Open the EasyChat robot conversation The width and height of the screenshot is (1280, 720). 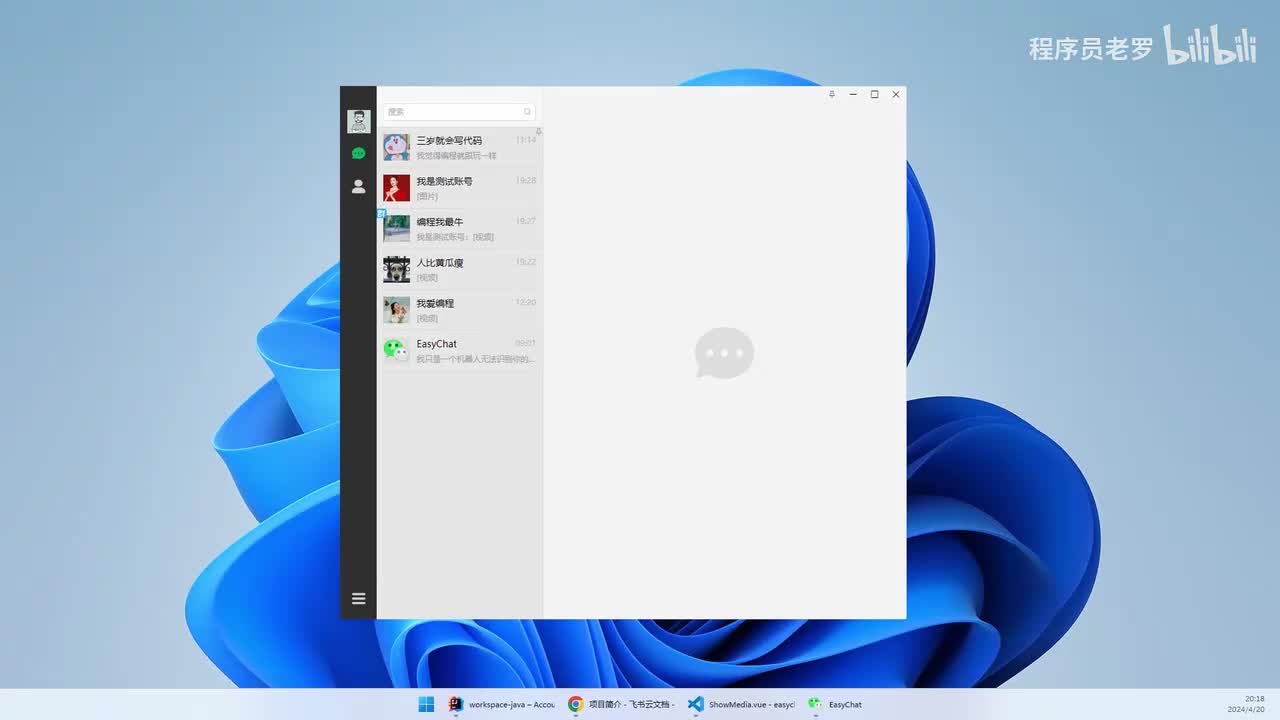pos(460,351)
